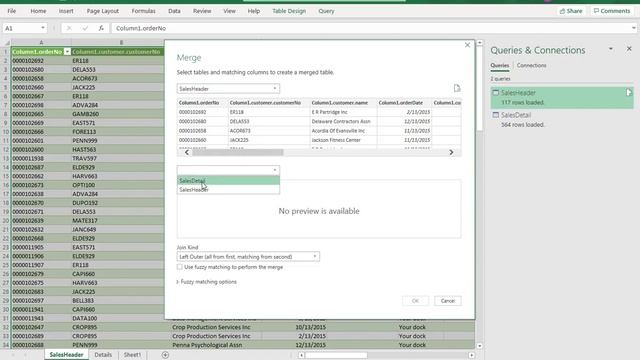This screenshot has width=640, height=360.
Task: Open the Column1.orderNo filter dropdown in header
Action: [67, 52]
